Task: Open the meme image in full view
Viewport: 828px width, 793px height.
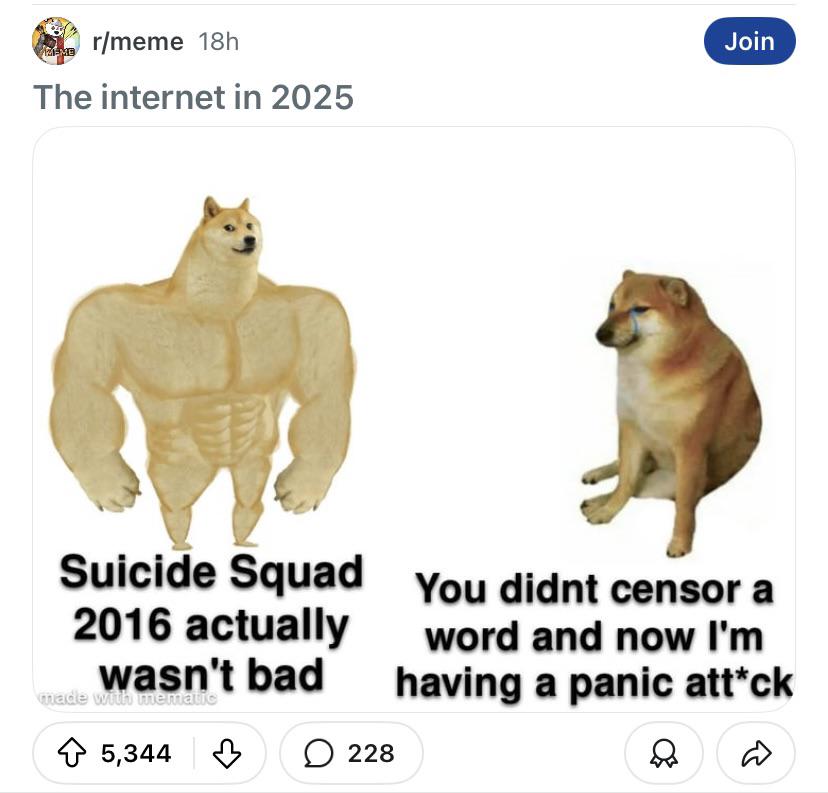Action: tap(414, 419)
